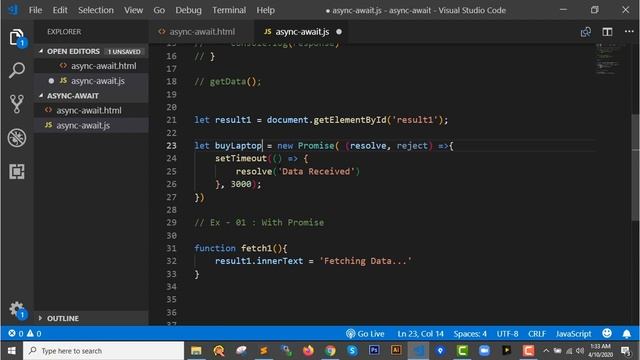Click the '1 UNSAVED' badge
The height and width of the screenshot is (360, 640).
[x=124, y=52]
